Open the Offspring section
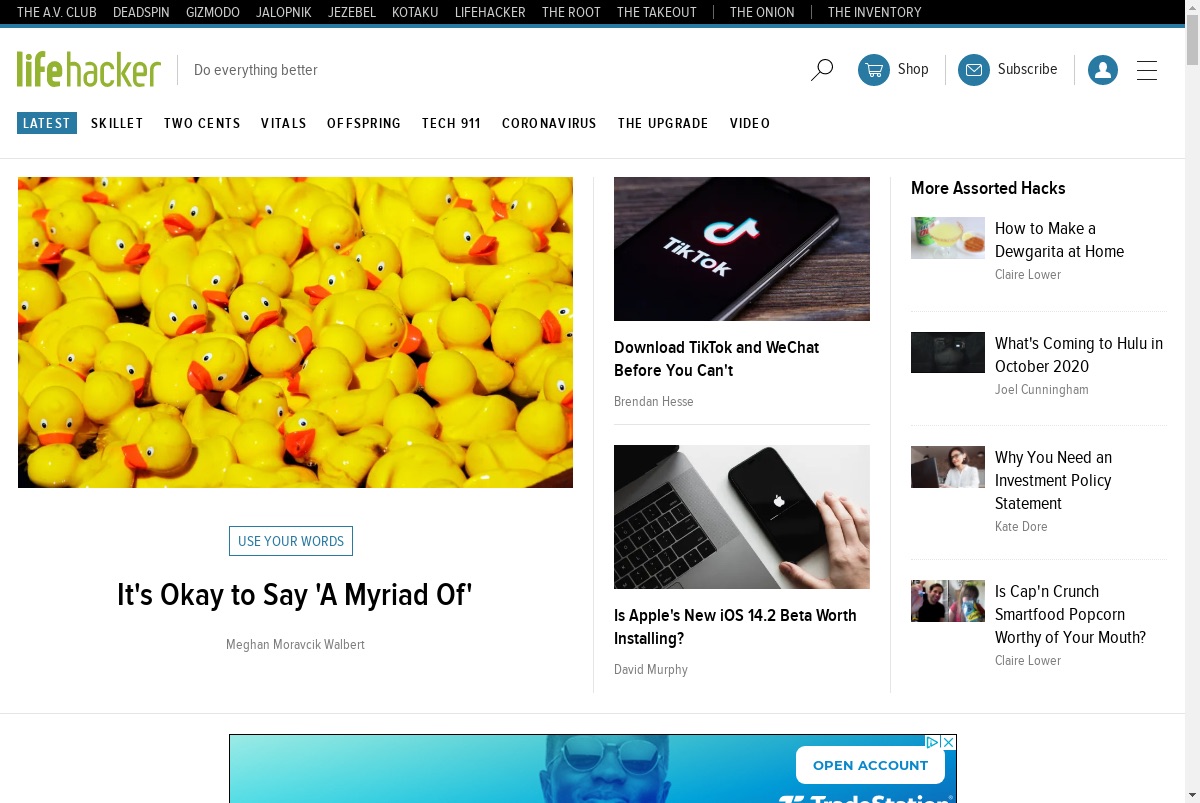Image resolution: width=1200 pixels, height=803 pixels. tap(364, 123)
